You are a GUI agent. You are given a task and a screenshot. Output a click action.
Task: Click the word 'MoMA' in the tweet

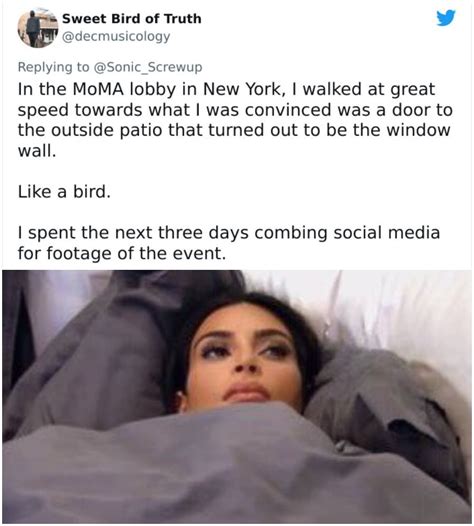[x=98, y=89]
